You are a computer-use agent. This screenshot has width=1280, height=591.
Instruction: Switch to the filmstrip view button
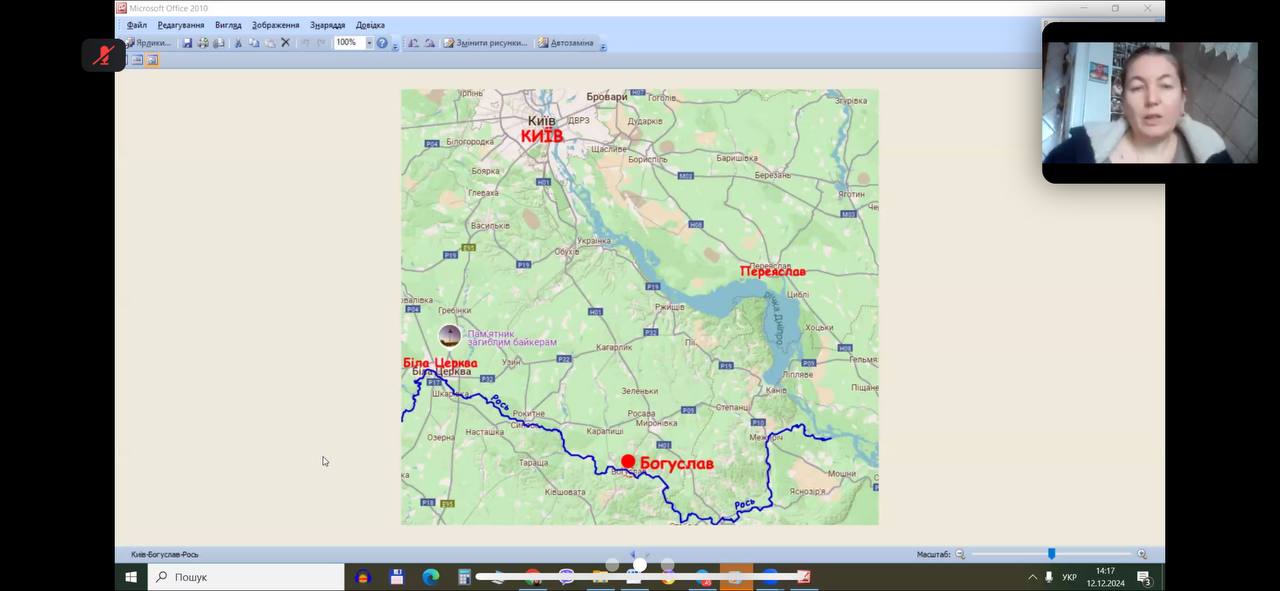(x=137, y=60)
